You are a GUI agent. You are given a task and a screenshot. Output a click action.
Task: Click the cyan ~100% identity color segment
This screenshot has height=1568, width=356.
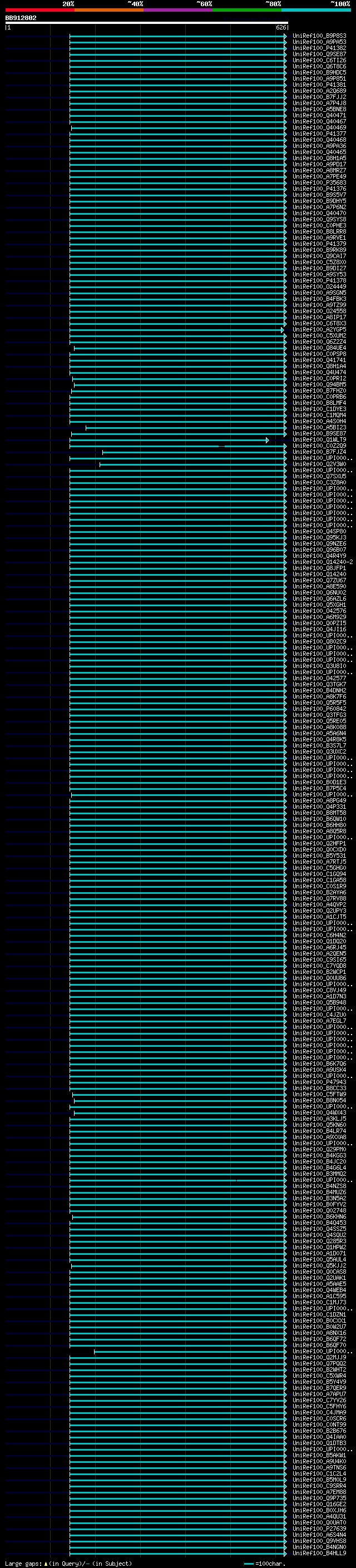click(316, 10)
